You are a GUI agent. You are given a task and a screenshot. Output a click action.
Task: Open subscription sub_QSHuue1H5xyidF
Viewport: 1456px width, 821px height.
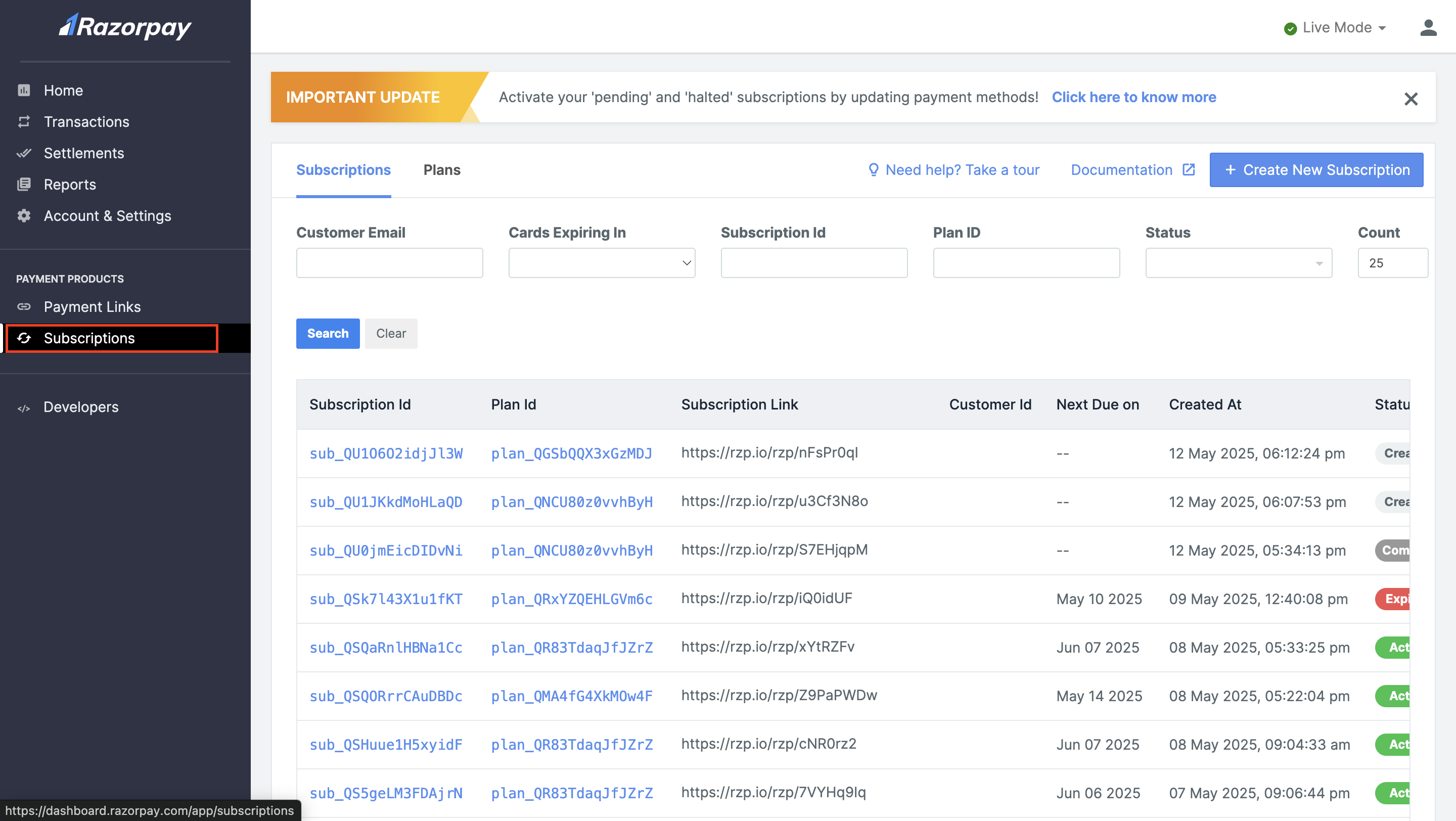(x=386, y=745)
